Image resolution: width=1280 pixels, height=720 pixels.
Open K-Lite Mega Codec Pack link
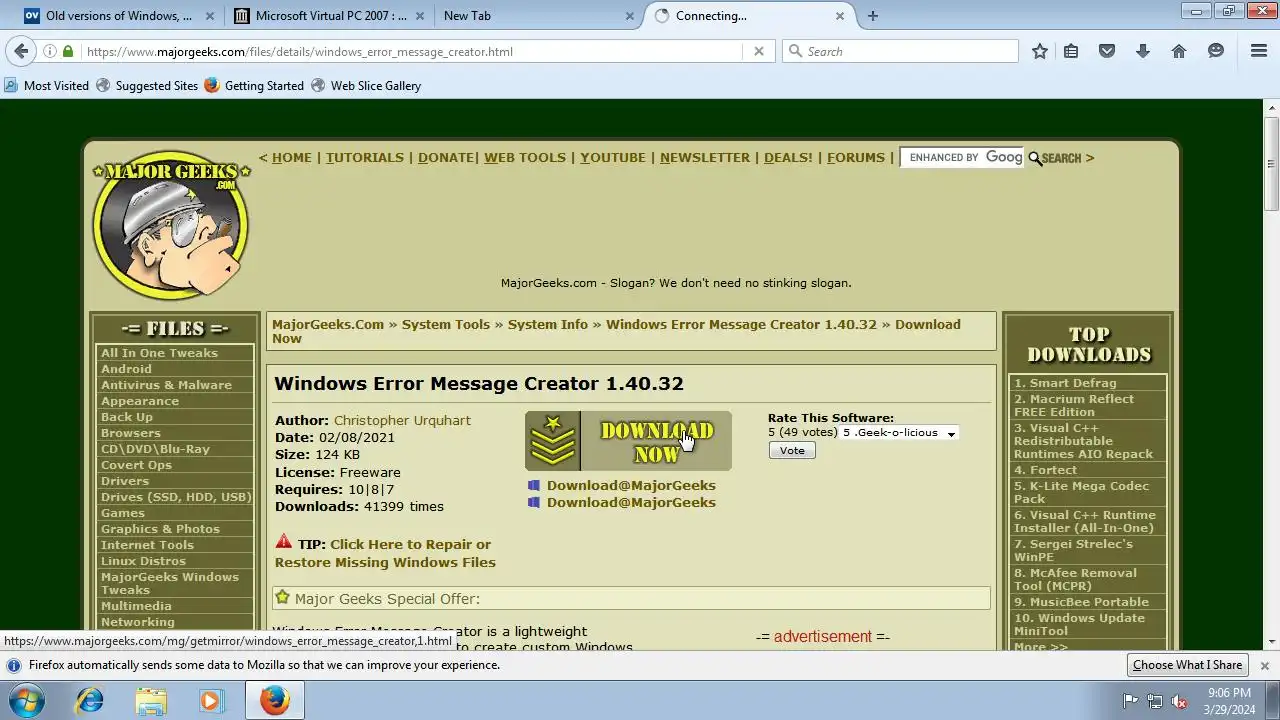[x=1082, y=492]
